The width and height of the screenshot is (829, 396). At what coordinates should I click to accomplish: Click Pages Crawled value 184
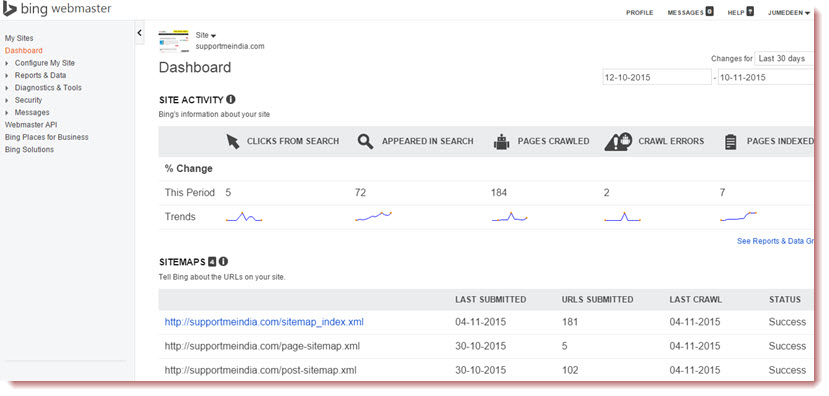(499, 192)
